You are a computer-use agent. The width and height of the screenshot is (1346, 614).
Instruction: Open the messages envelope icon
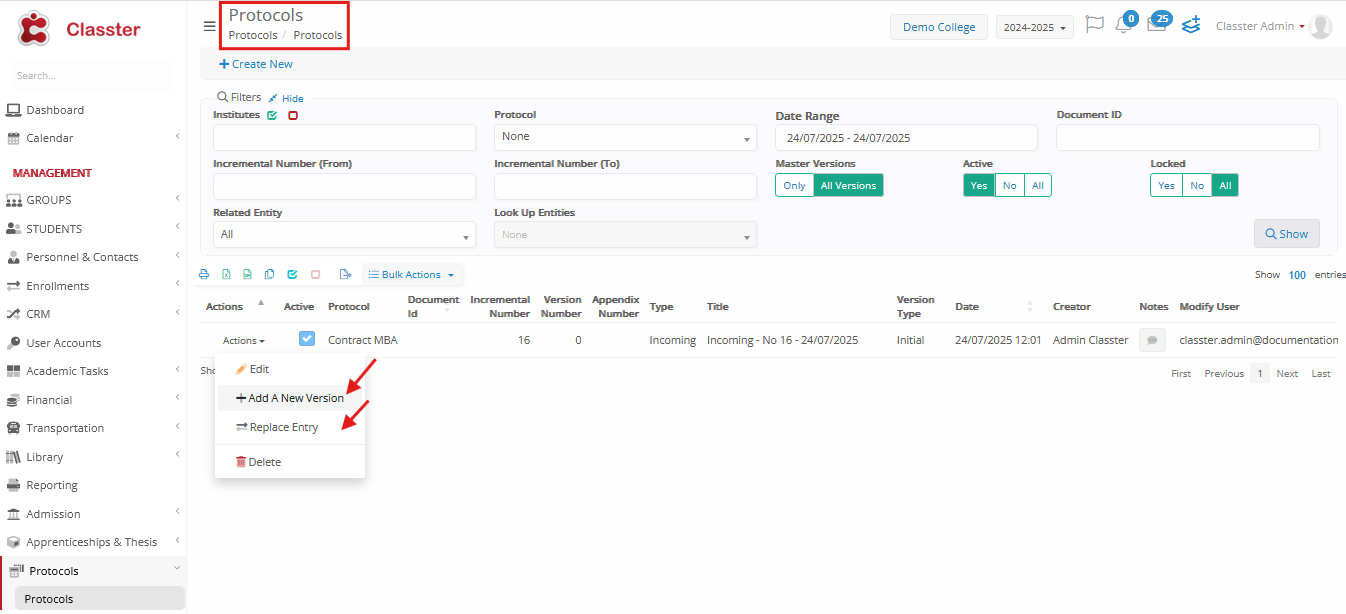coord(1156,26)
